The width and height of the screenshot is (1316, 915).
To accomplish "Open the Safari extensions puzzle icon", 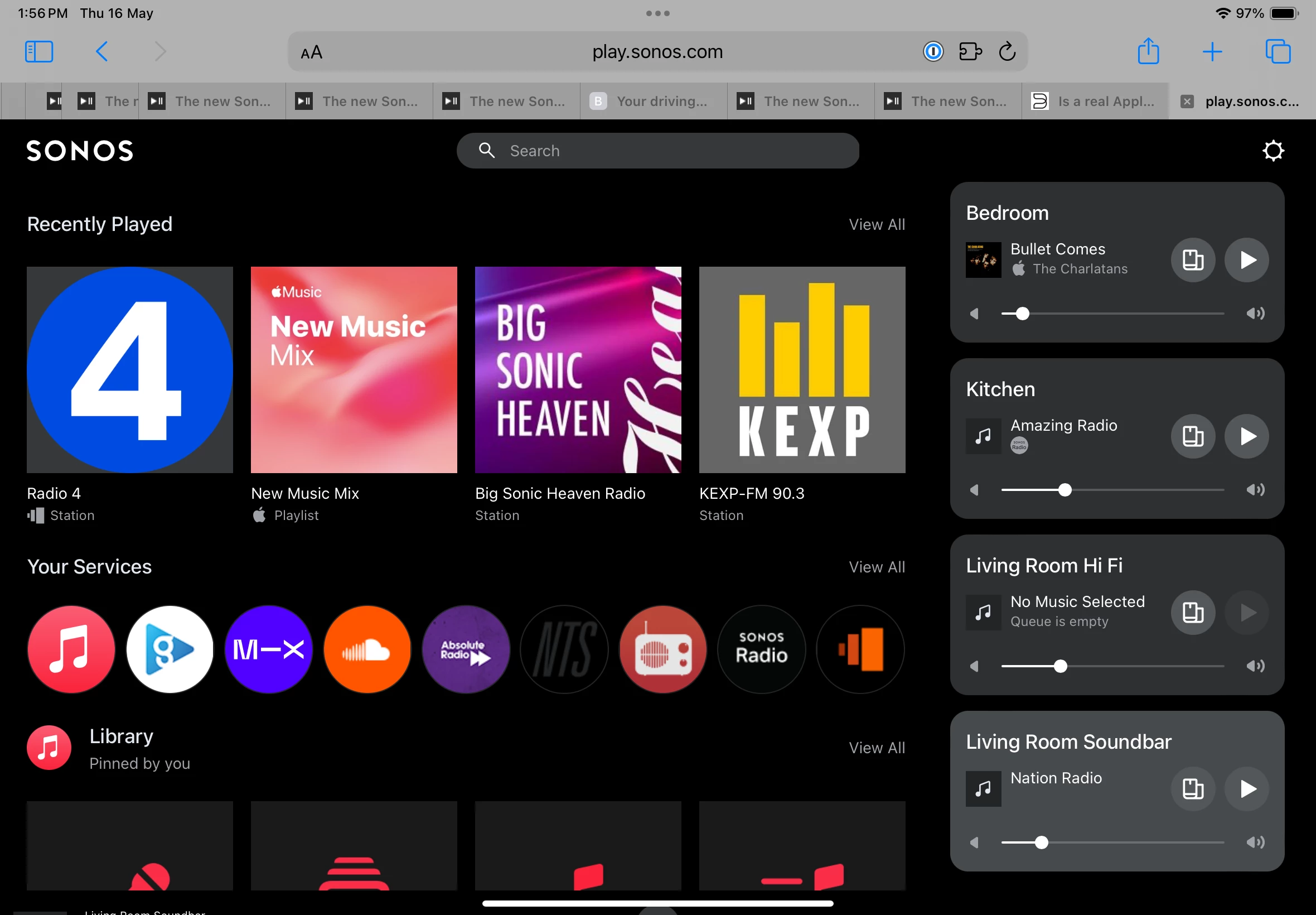I will click(x=970, y=51).
